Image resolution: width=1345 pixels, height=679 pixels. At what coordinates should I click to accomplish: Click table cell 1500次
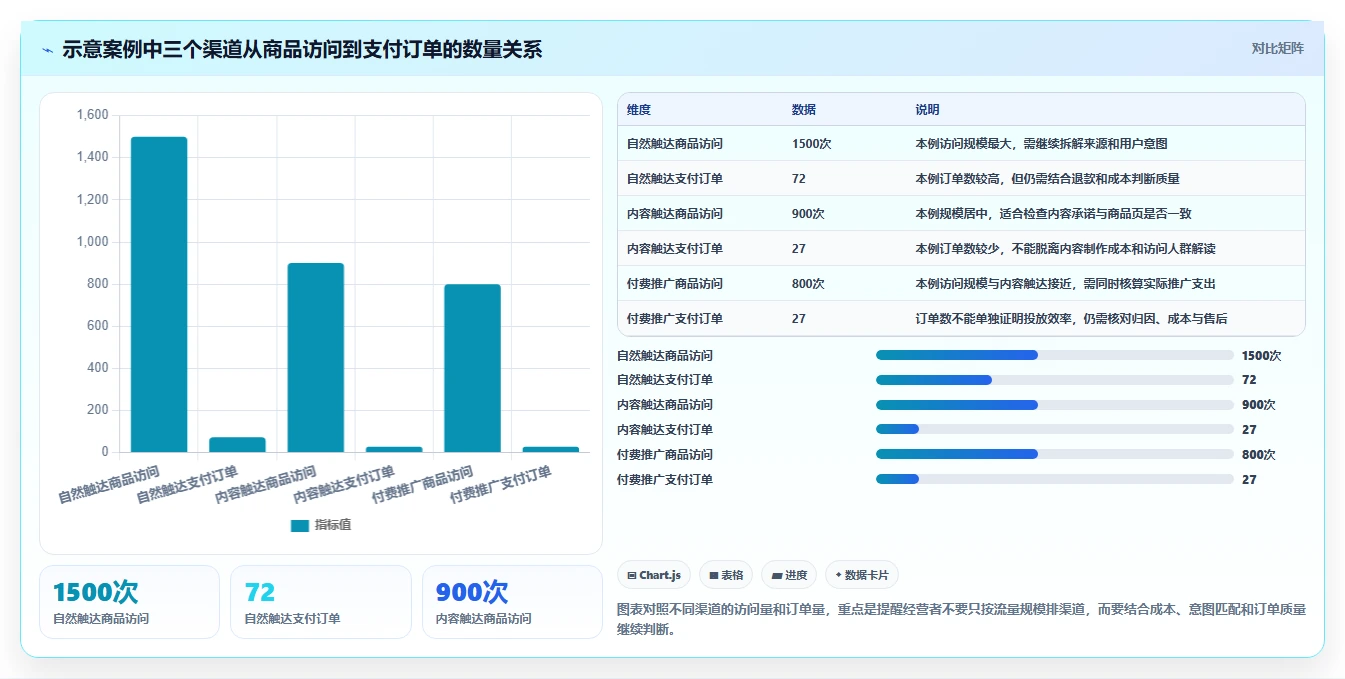(811, 144)
